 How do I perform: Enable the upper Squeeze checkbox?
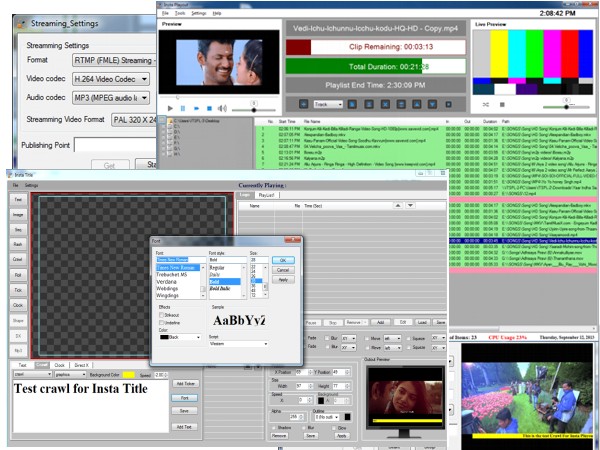(x=409, y=338)
